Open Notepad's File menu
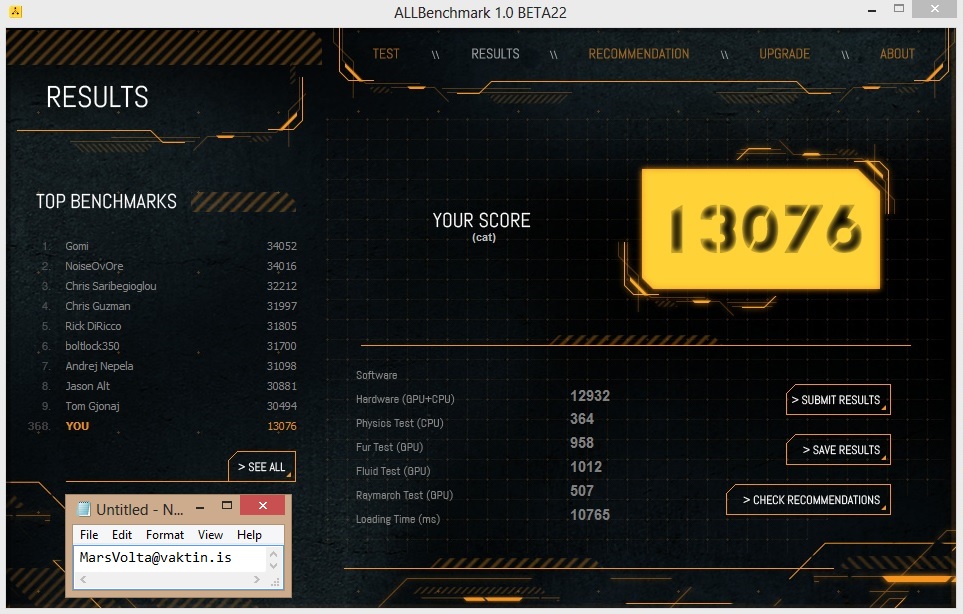 [89, 535]
